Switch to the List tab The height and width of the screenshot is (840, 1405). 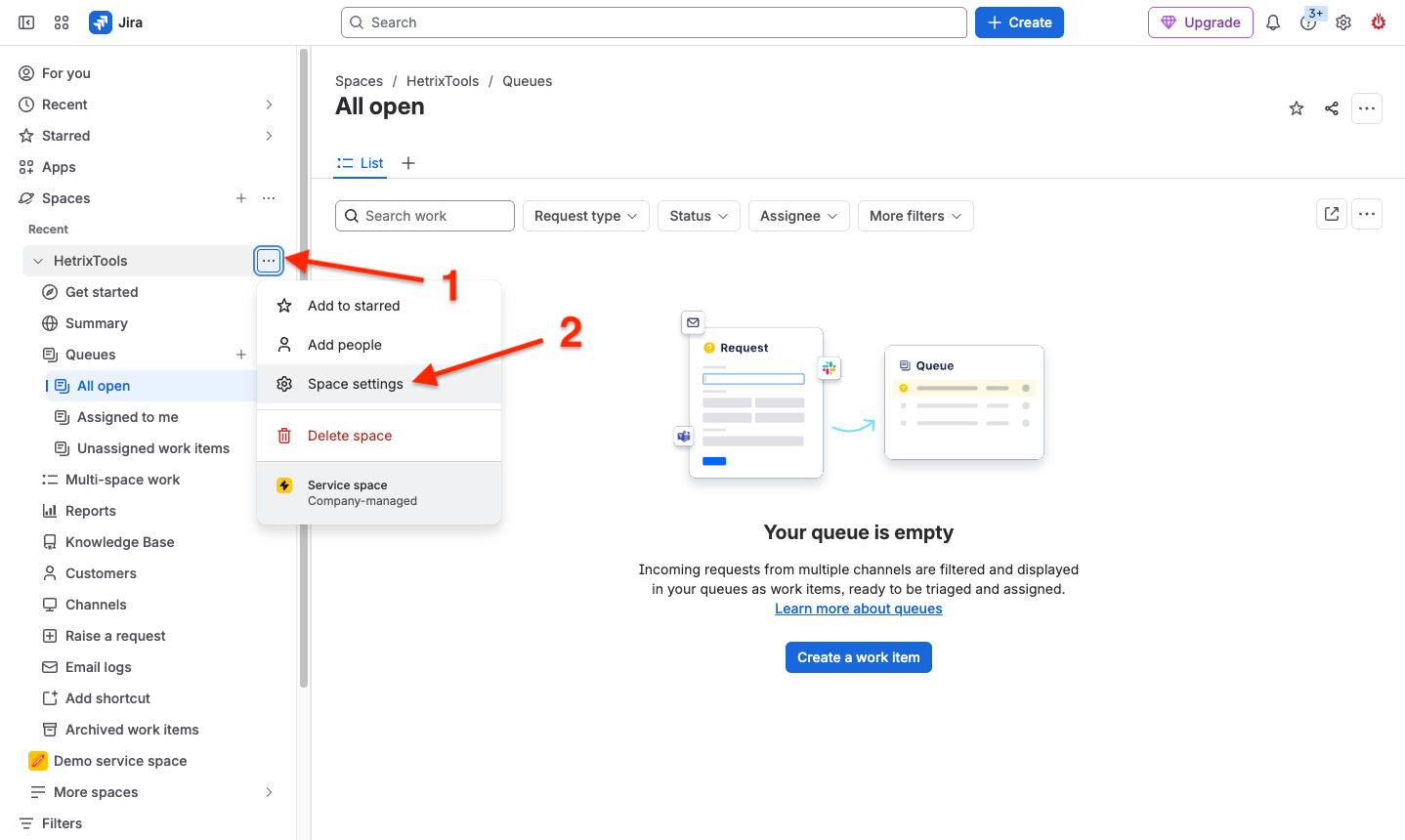[361, 163]
